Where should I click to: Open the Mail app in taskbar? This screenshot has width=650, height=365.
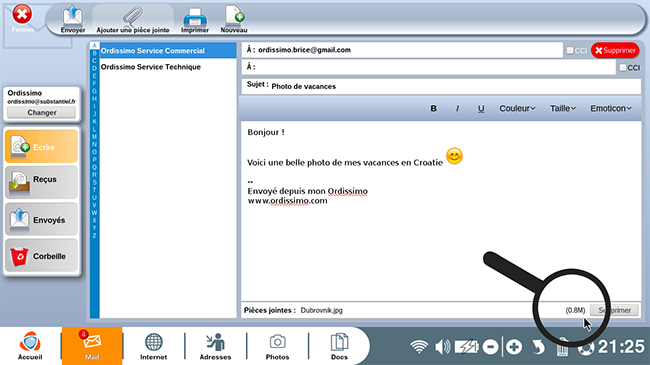(92, 346)
